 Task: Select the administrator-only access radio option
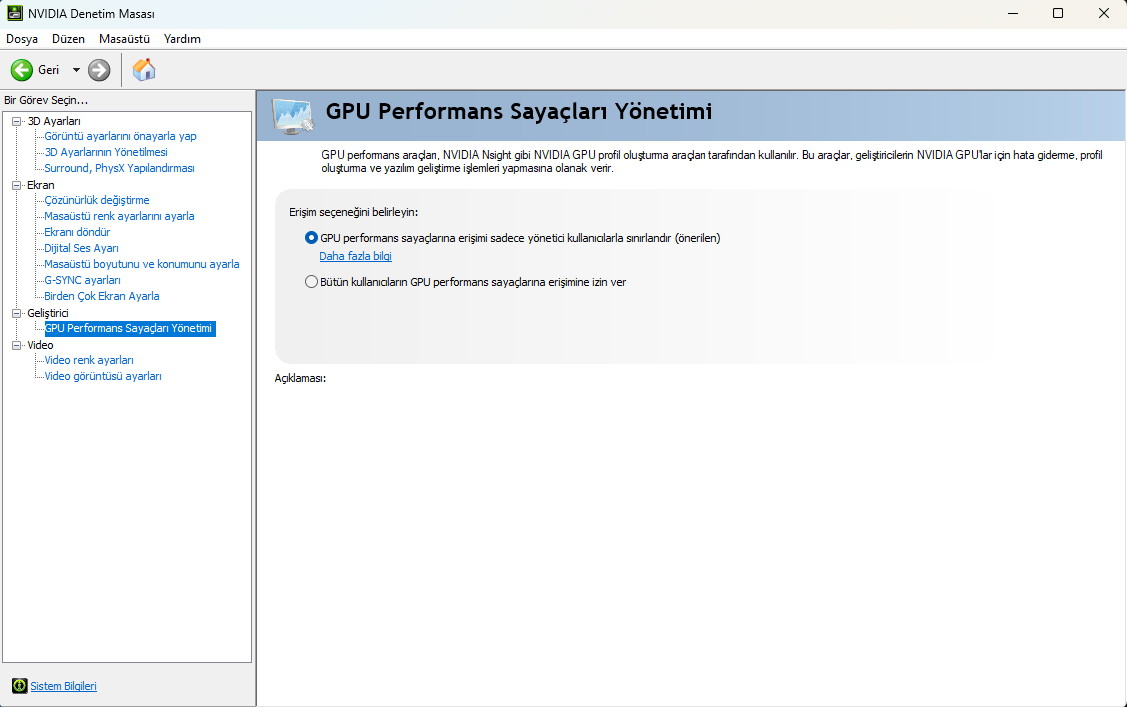(311, 238)
